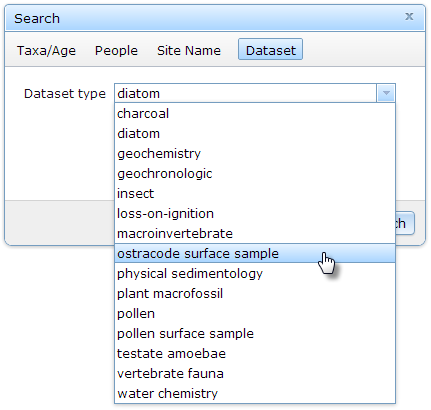Image resolution: width=431 pixels, height=410 pixels.
Task: Pick pollen surface sample entry
Action: coord(255,333)
